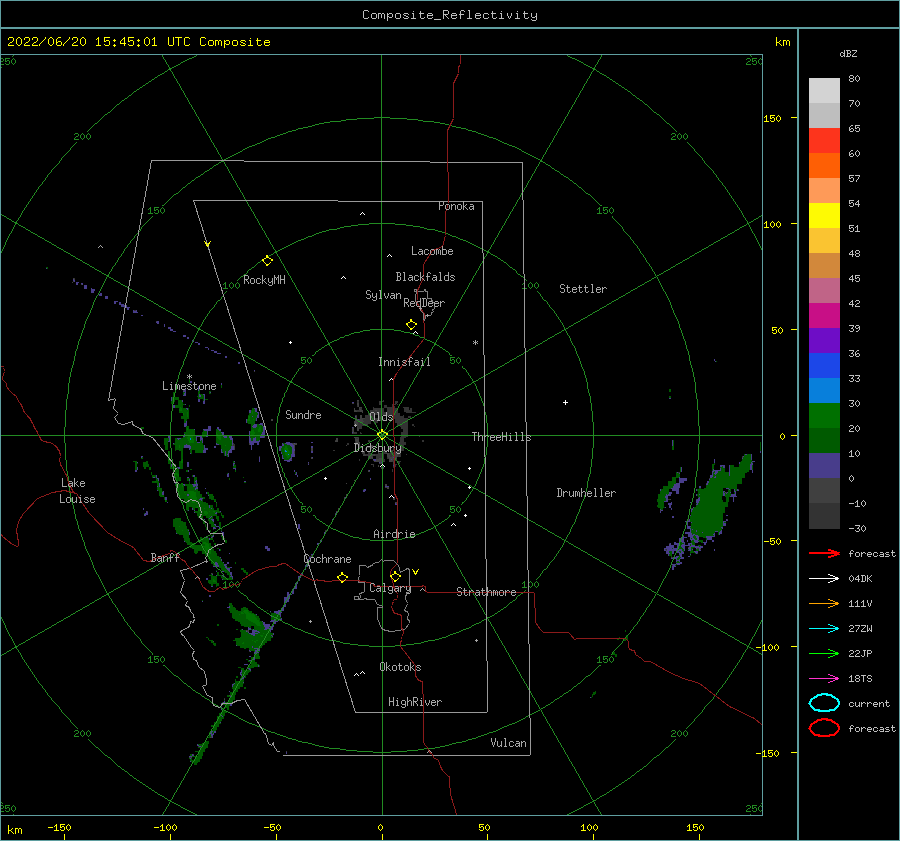Click the large green echo southeast of Drumheller
Viewport: 900px width, 841px height.
pos(717,499)
